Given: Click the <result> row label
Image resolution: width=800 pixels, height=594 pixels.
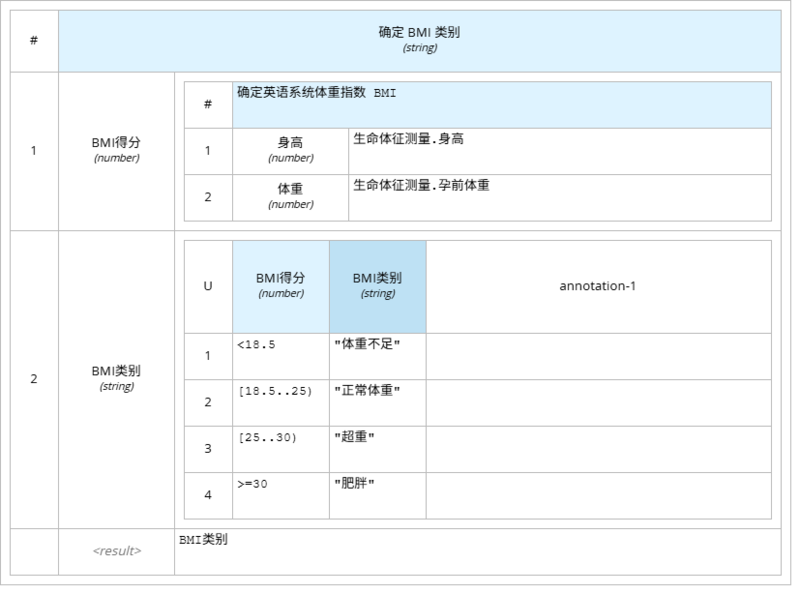Looking at the screenshot, I should (116, 551).
